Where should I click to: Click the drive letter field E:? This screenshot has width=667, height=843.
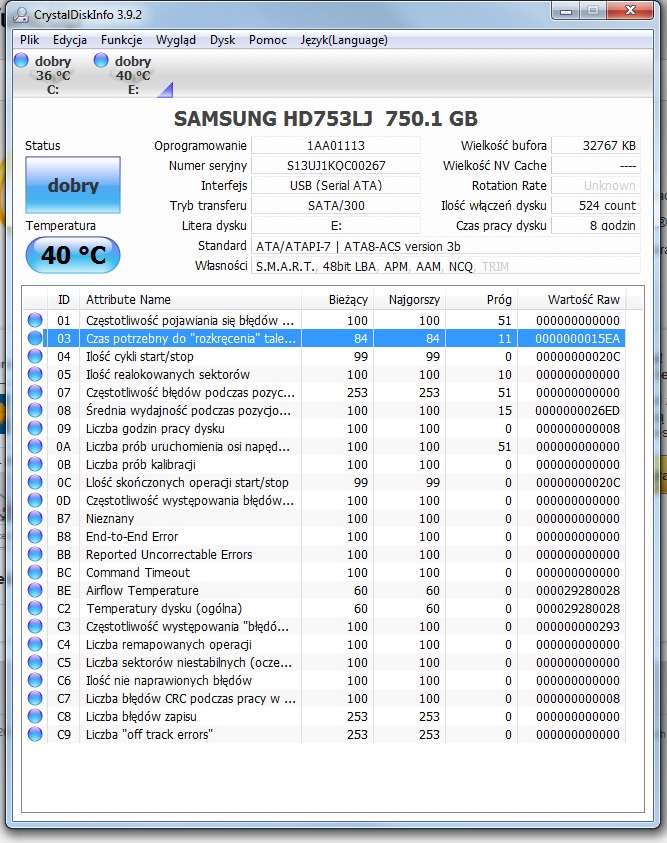point(336,225)
